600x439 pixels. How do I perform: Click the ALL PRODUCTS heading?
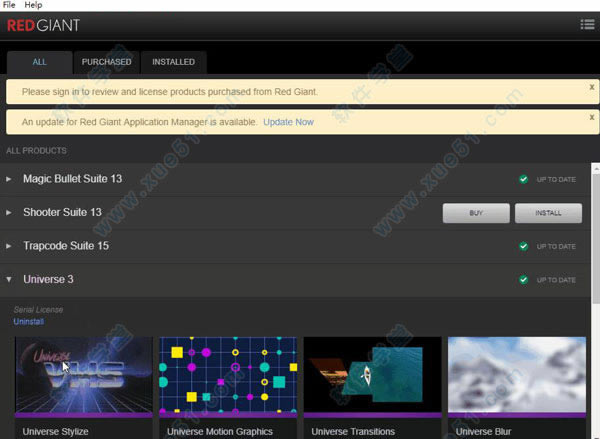point(36,151)
